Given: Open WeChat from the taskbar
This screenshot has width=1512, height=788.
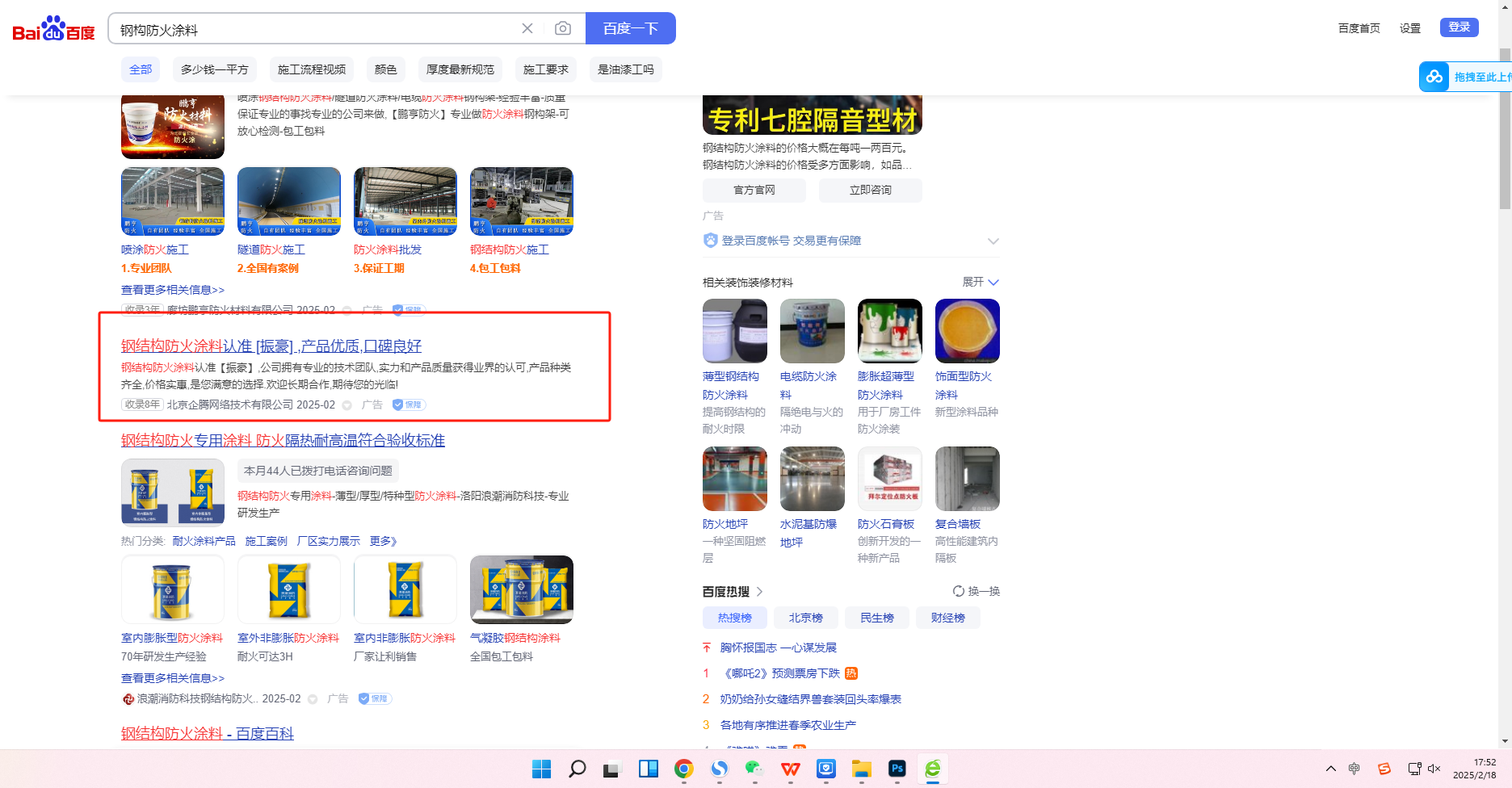Looking at the screenshot, I should [x=754, y=769].
